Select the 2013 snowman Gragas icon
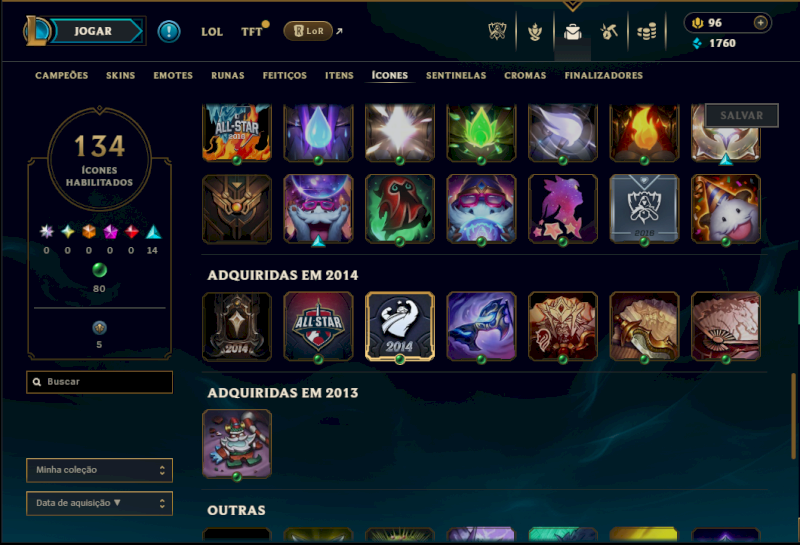The height and width of the screenshot is (545, 800). click(237, 443)
